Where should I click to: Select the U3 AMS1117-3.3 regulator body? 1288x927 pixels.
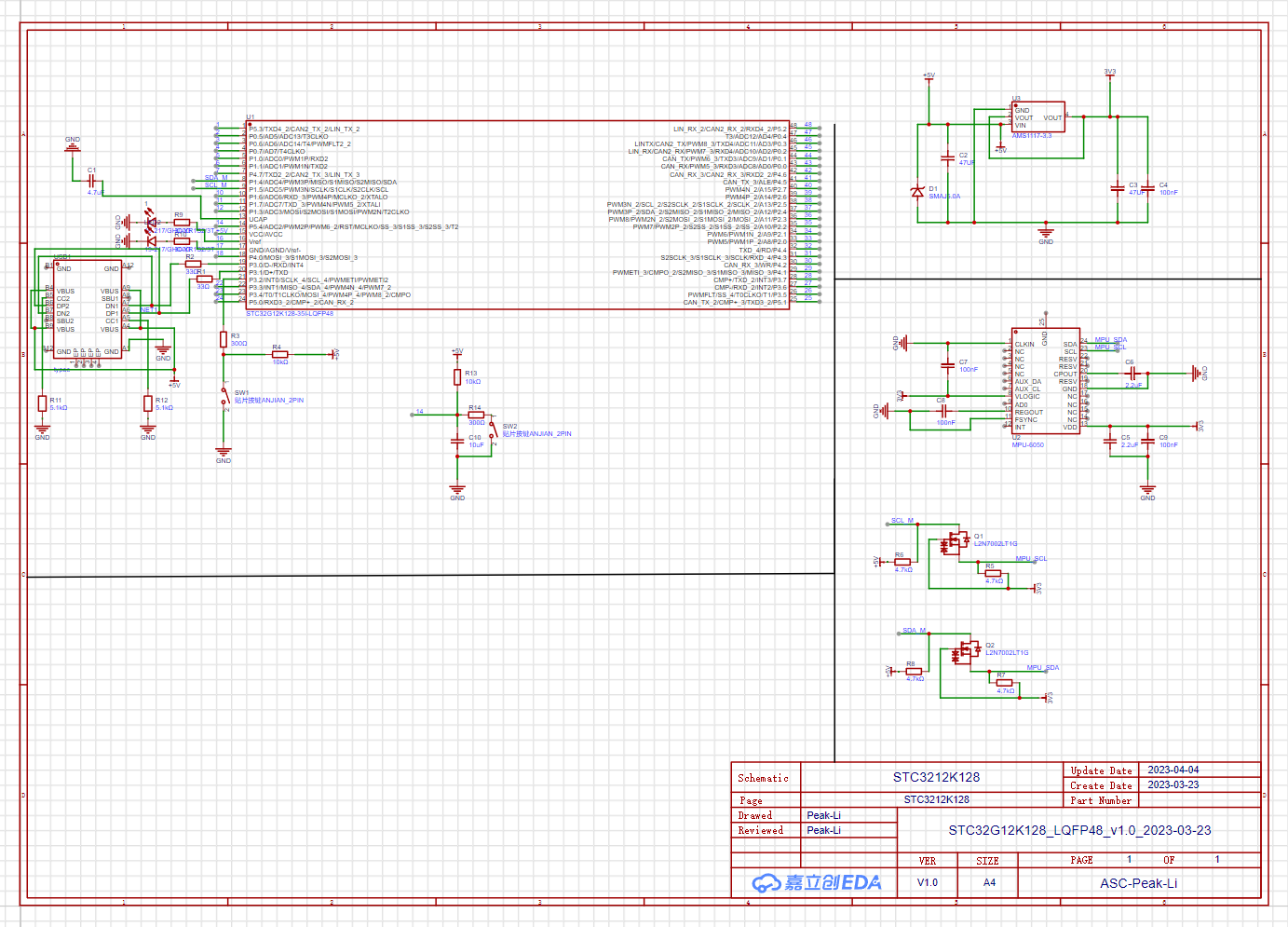coord(1038,117)
